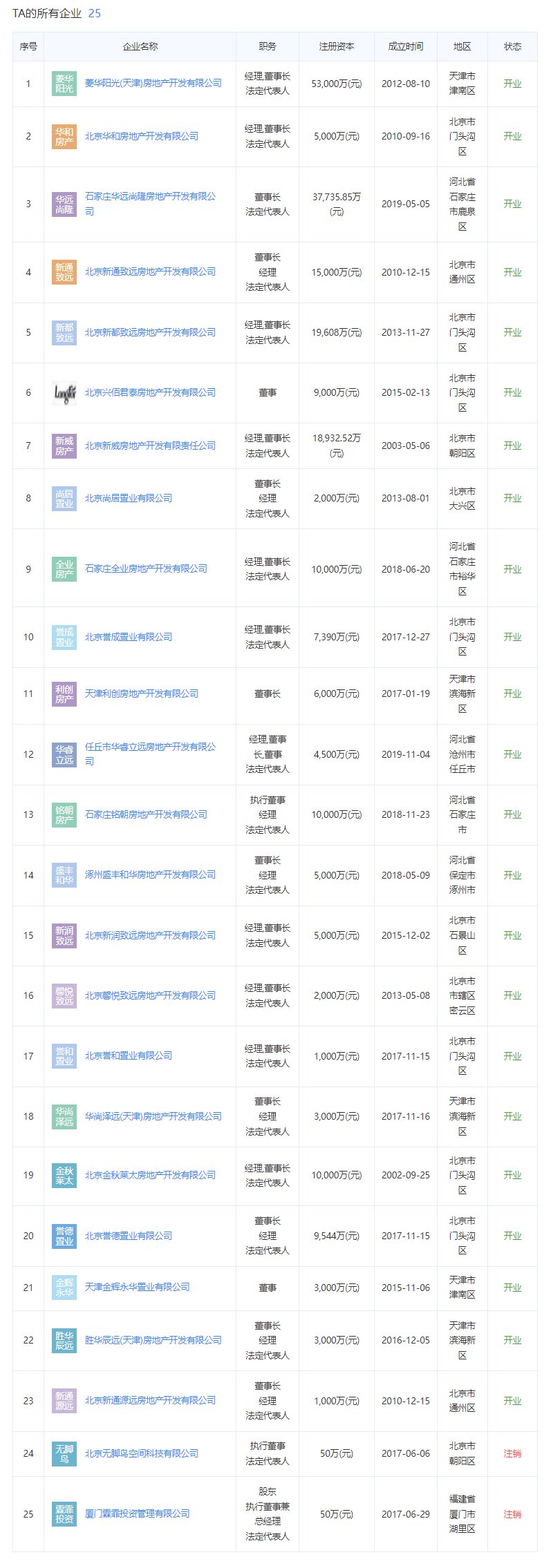Click the 金秋莱太 logo icon

64,1176
